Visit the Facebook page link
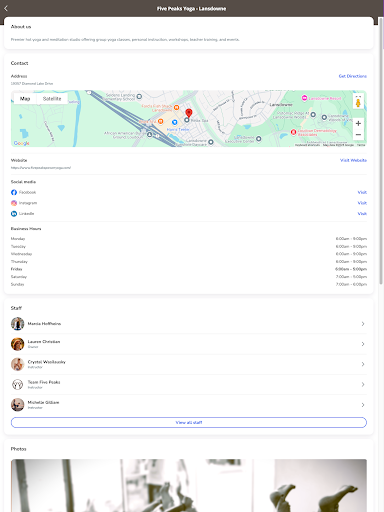 [362, 192]
